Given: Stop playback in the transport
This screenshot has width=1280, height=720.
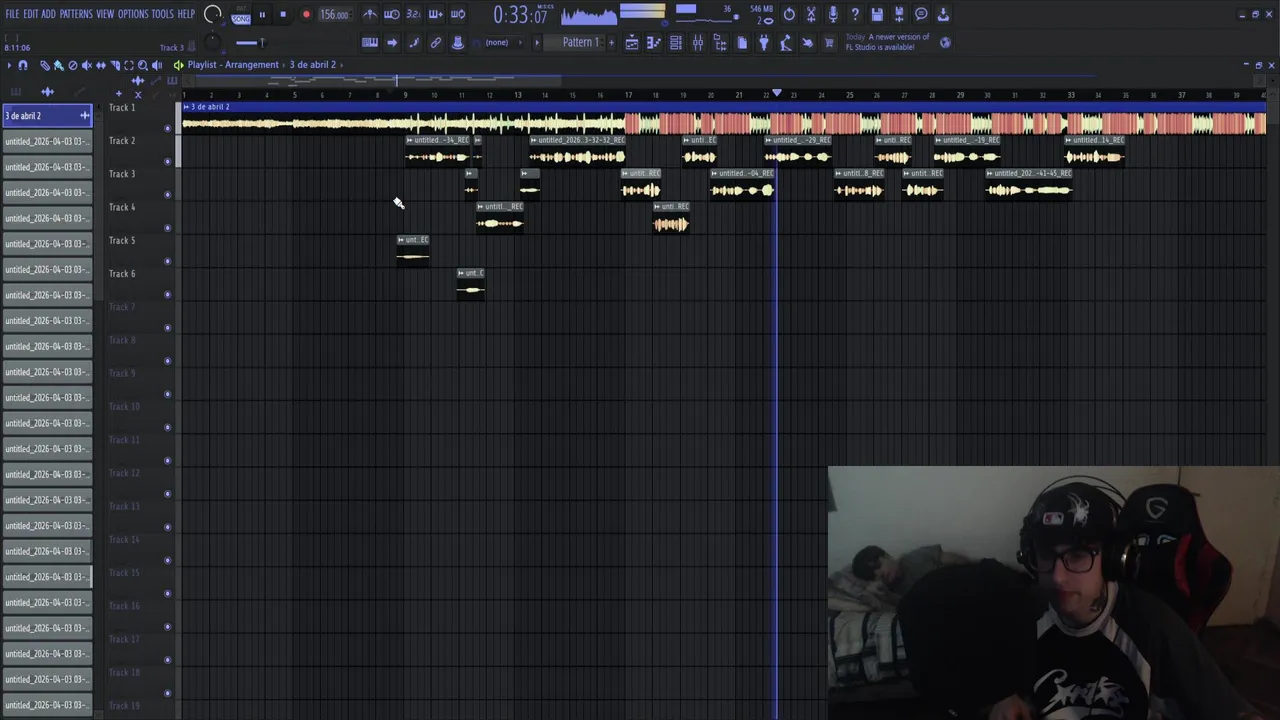Looking at the screenshot, I should 283,15.
